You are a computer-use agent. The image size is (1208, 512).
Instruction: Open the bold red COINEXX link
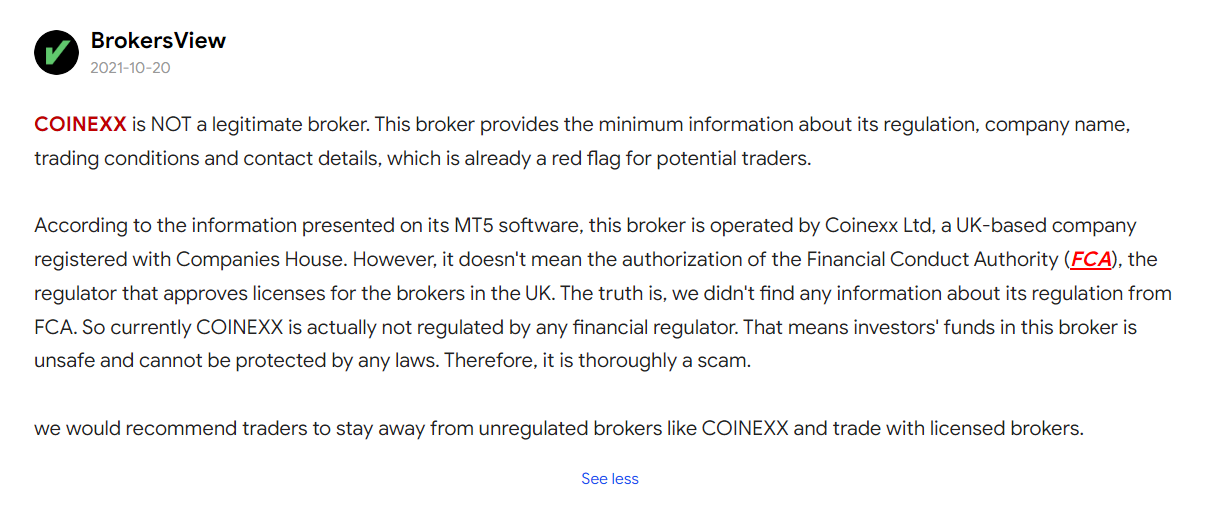[x=80, y=125]
